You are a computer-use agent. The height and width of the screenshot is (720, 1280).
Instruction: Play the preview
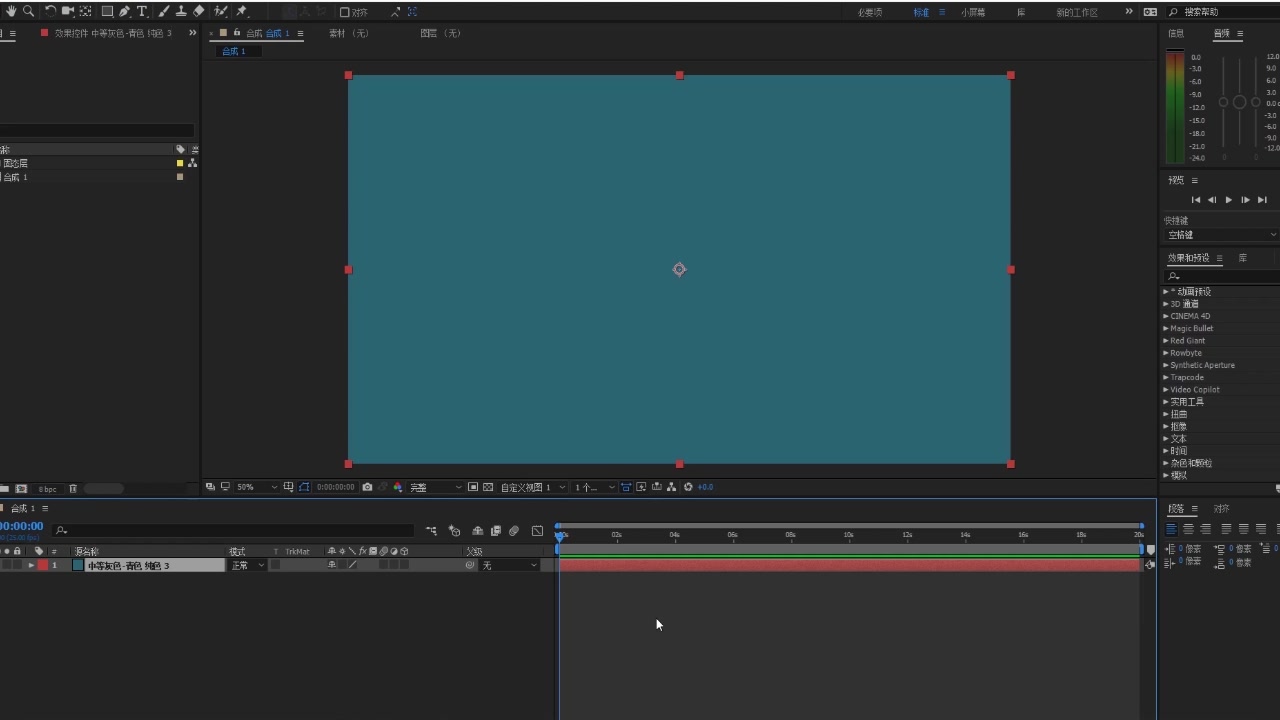click(1229, 200)
